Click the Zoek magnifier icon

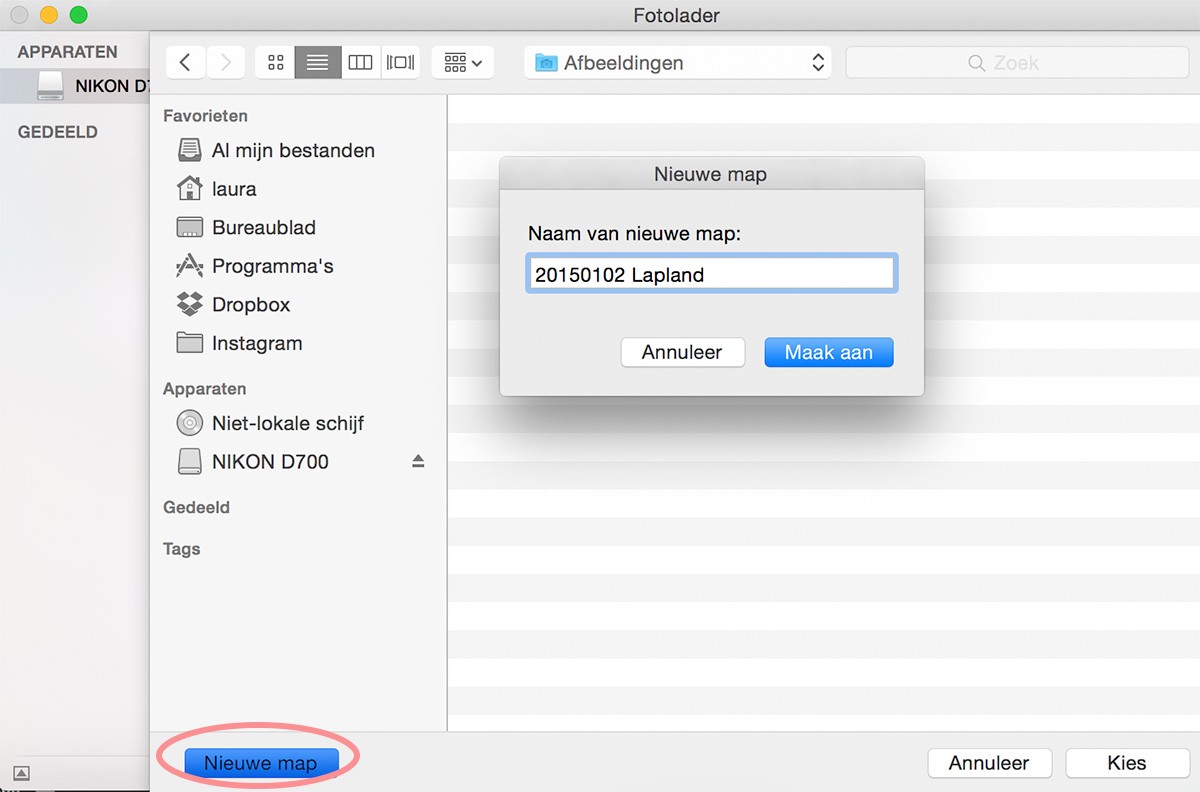click(975, 62)
